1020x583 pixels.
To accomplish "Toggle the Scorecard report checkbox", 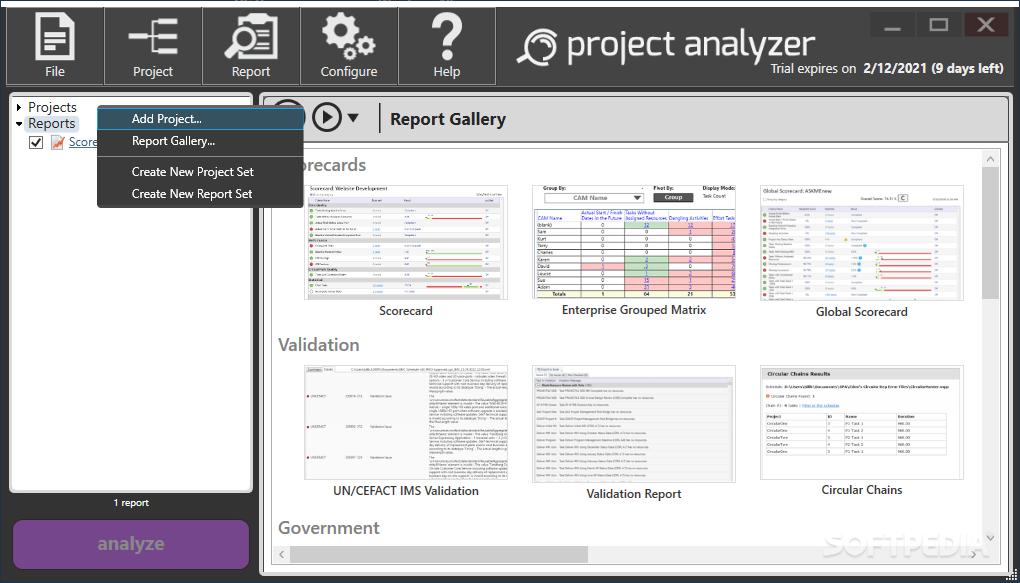I will [36, 142].
